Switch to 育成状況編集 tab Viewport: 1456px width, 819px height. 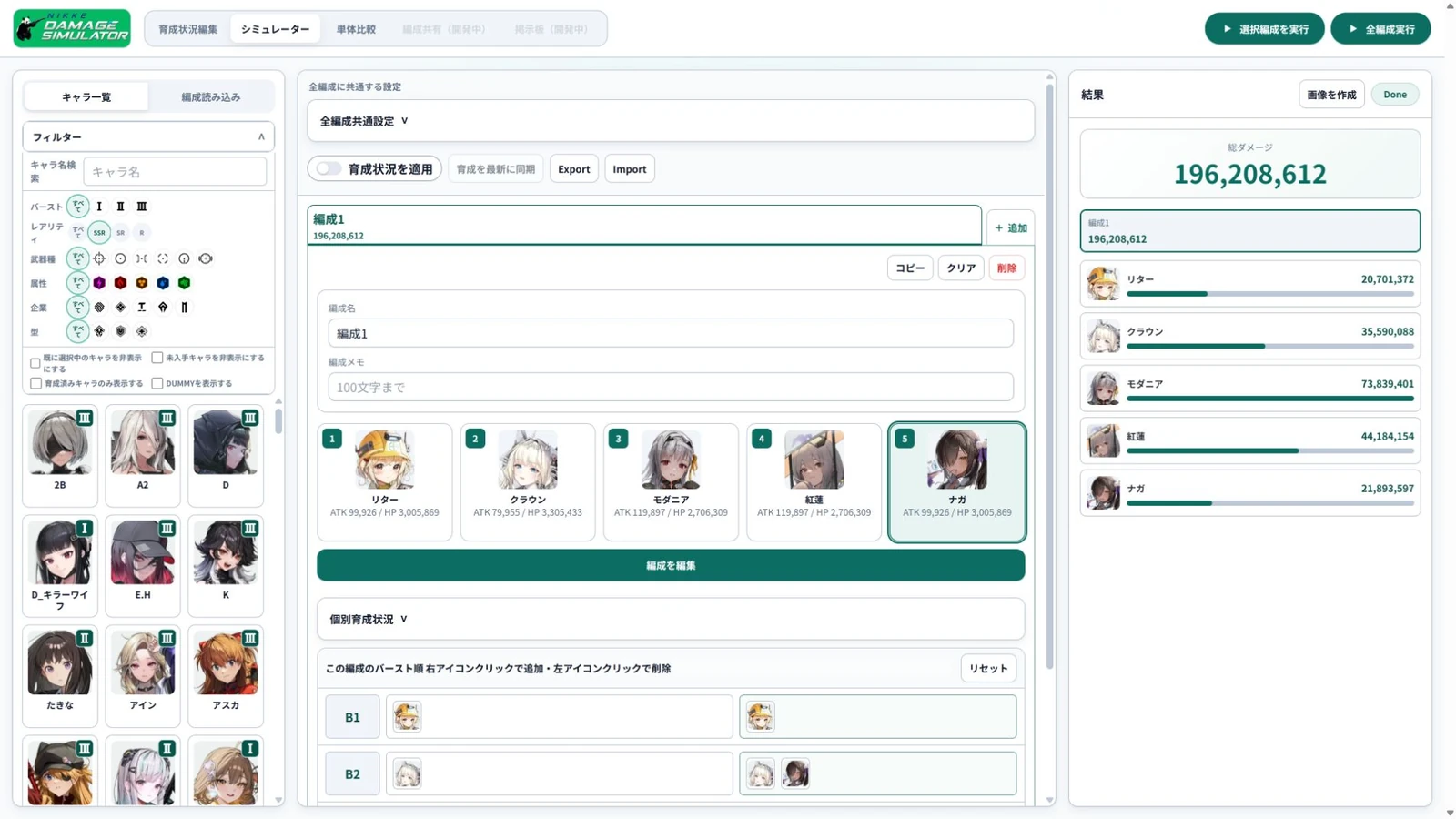(x=187, y=29)
